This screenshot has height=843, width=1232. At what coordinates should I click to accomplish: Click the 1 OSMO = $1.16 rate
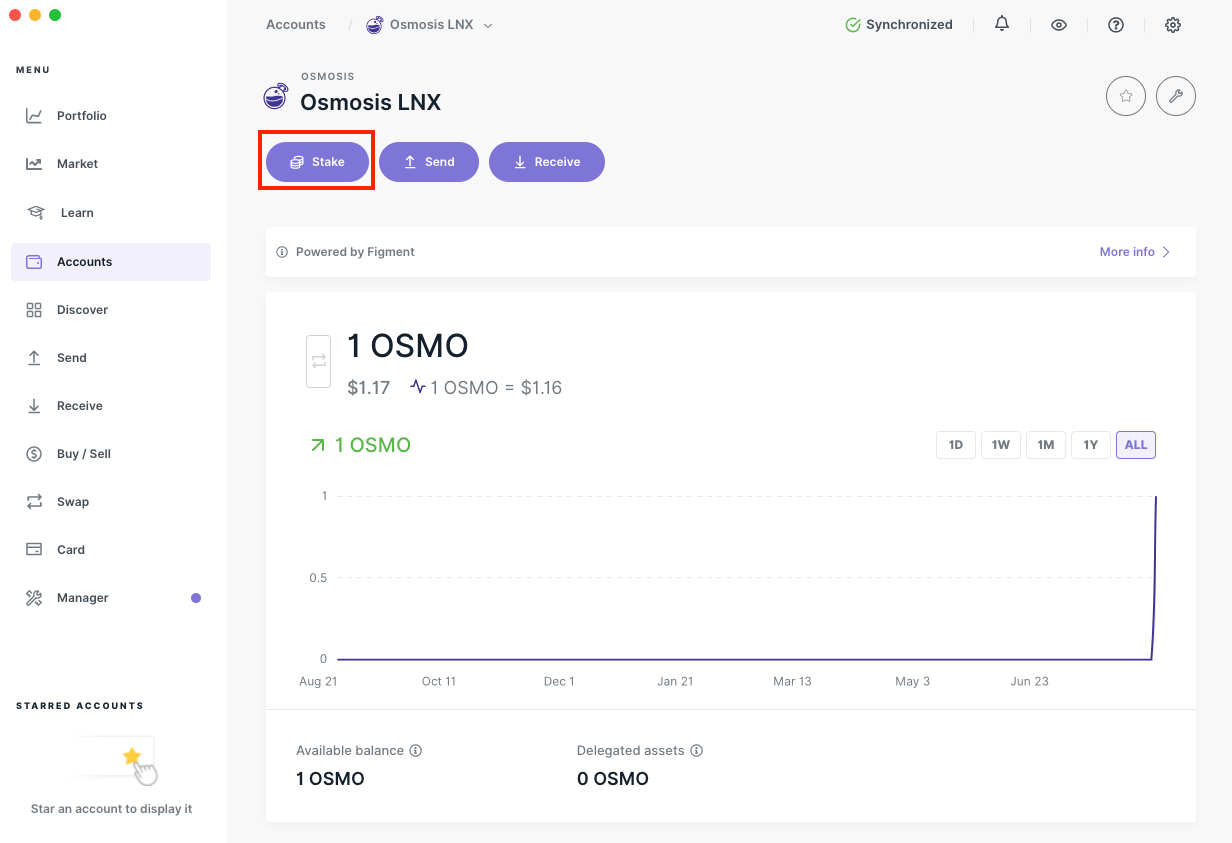496,388
